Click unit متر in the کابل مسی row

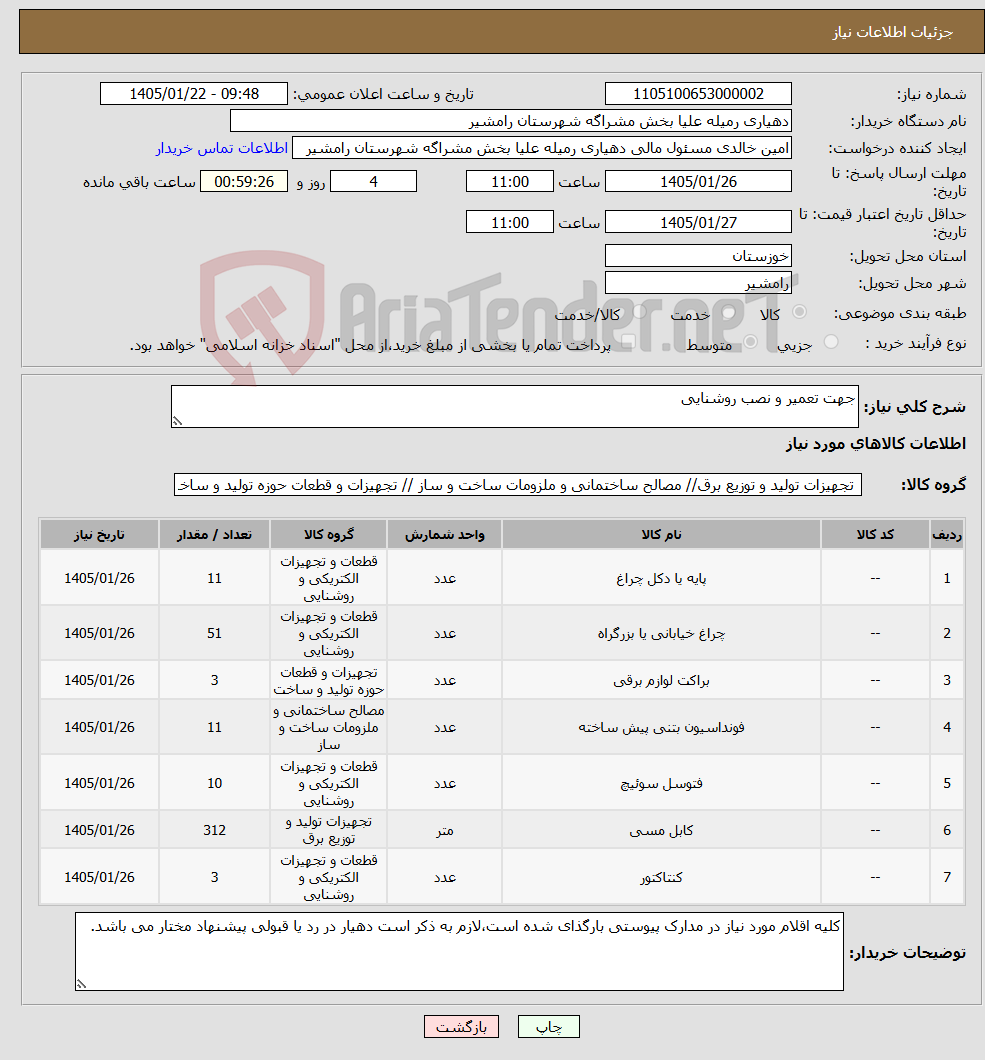[x=444, y=830]
